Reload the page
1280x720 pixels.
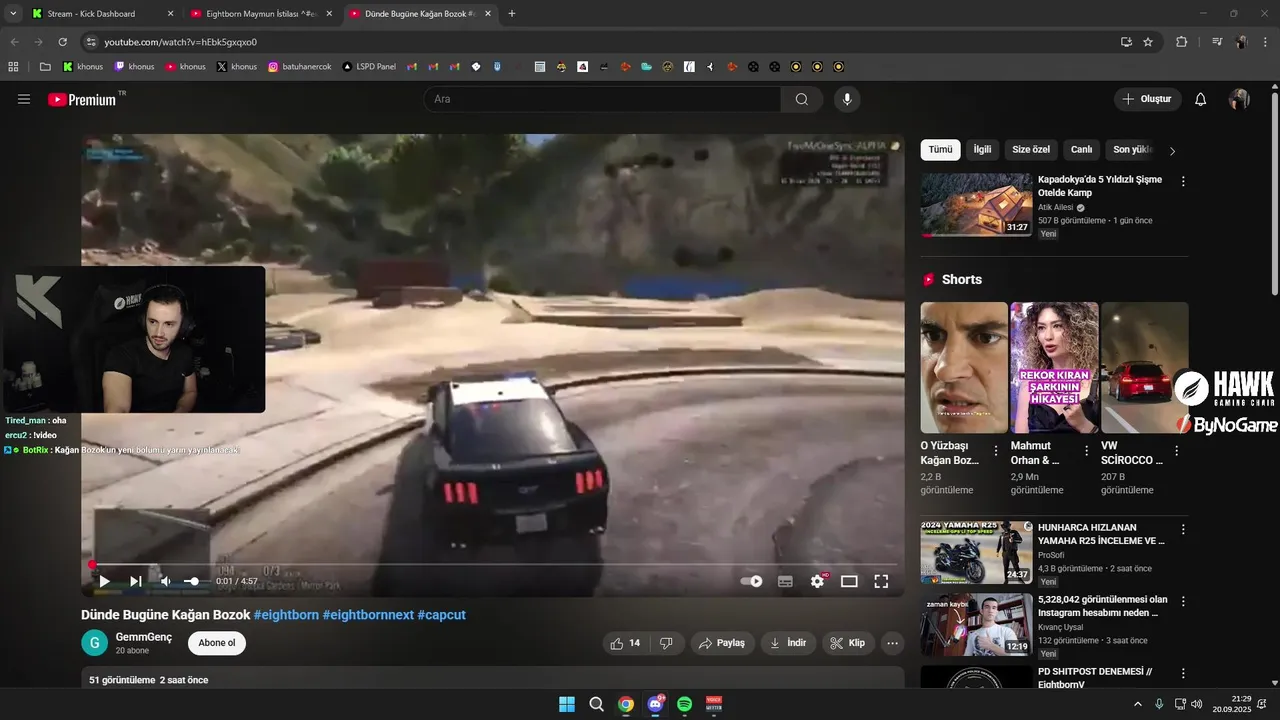pyautogui.click(x=63, y=42)
